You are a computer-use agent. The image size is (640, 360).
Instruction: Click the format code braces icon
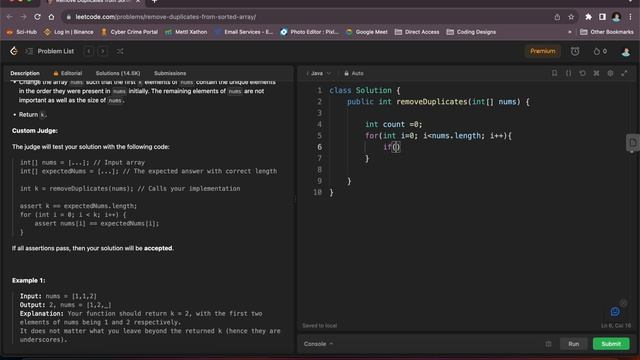[568, 73]
